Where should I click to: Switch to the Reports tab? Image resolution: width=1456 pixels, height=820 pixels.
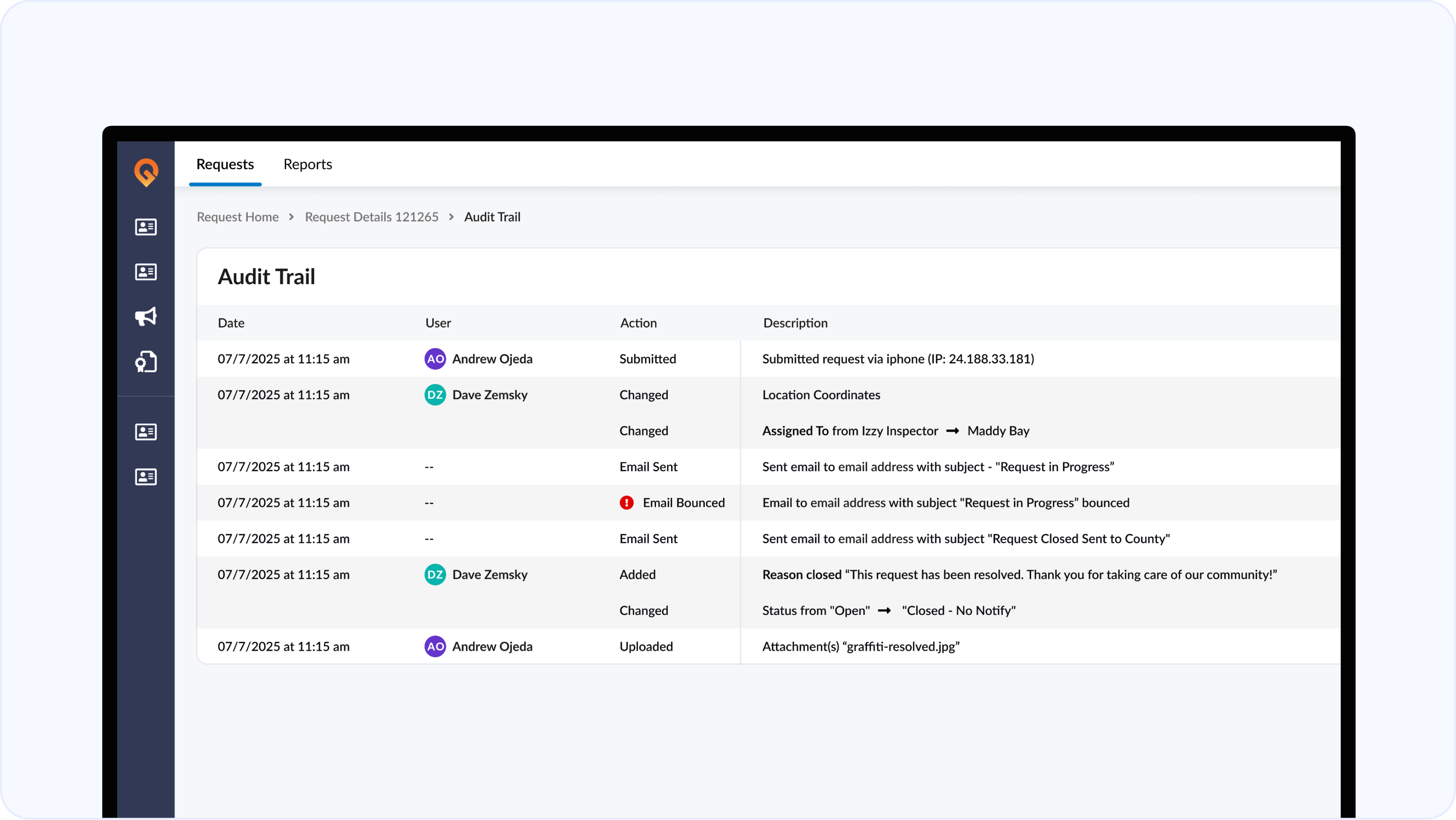pyautogui.click(x=308, y=164)
